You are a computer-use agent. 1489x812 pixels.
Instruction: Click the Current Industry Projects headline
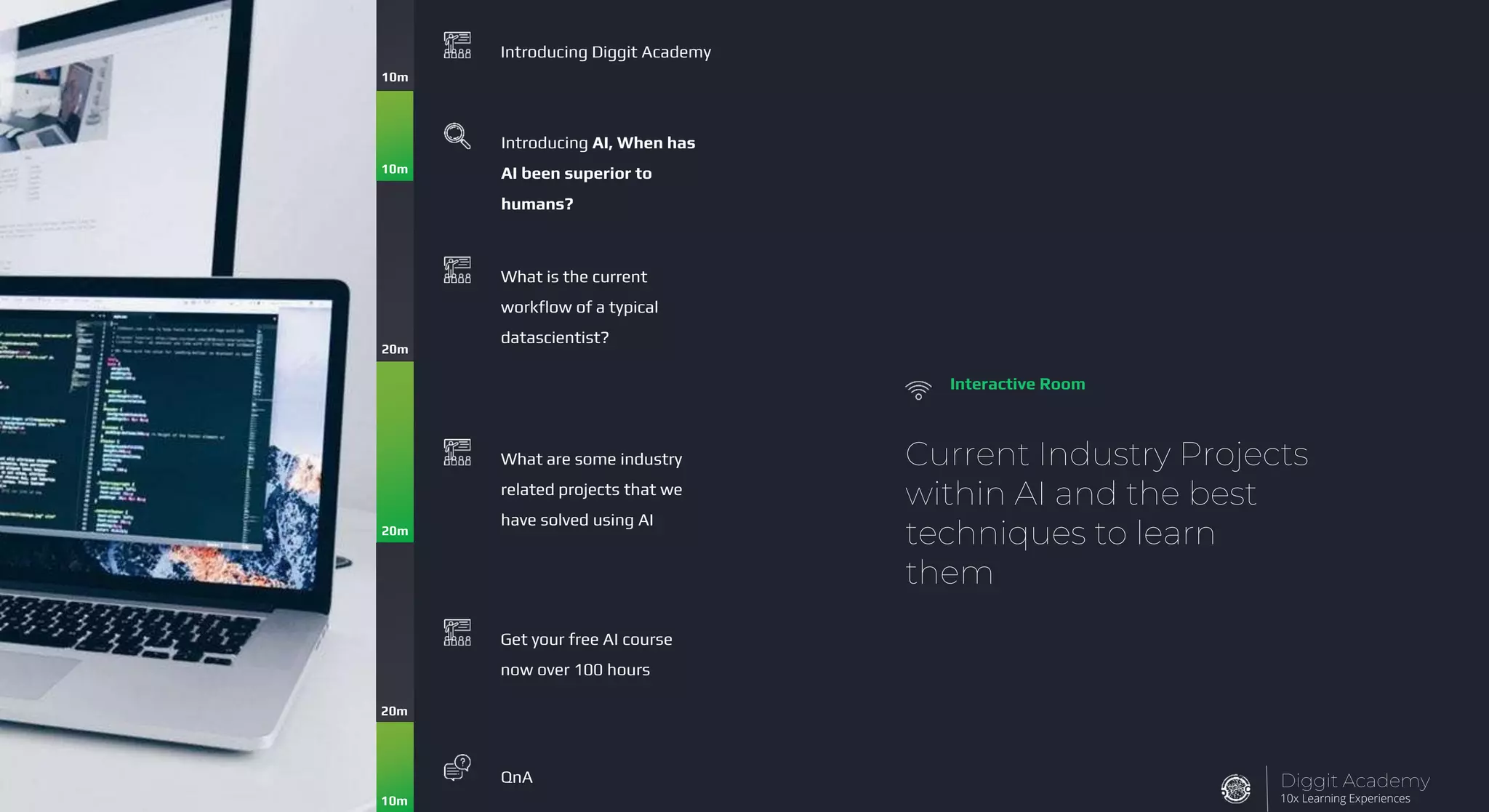tap(1105, 512)
